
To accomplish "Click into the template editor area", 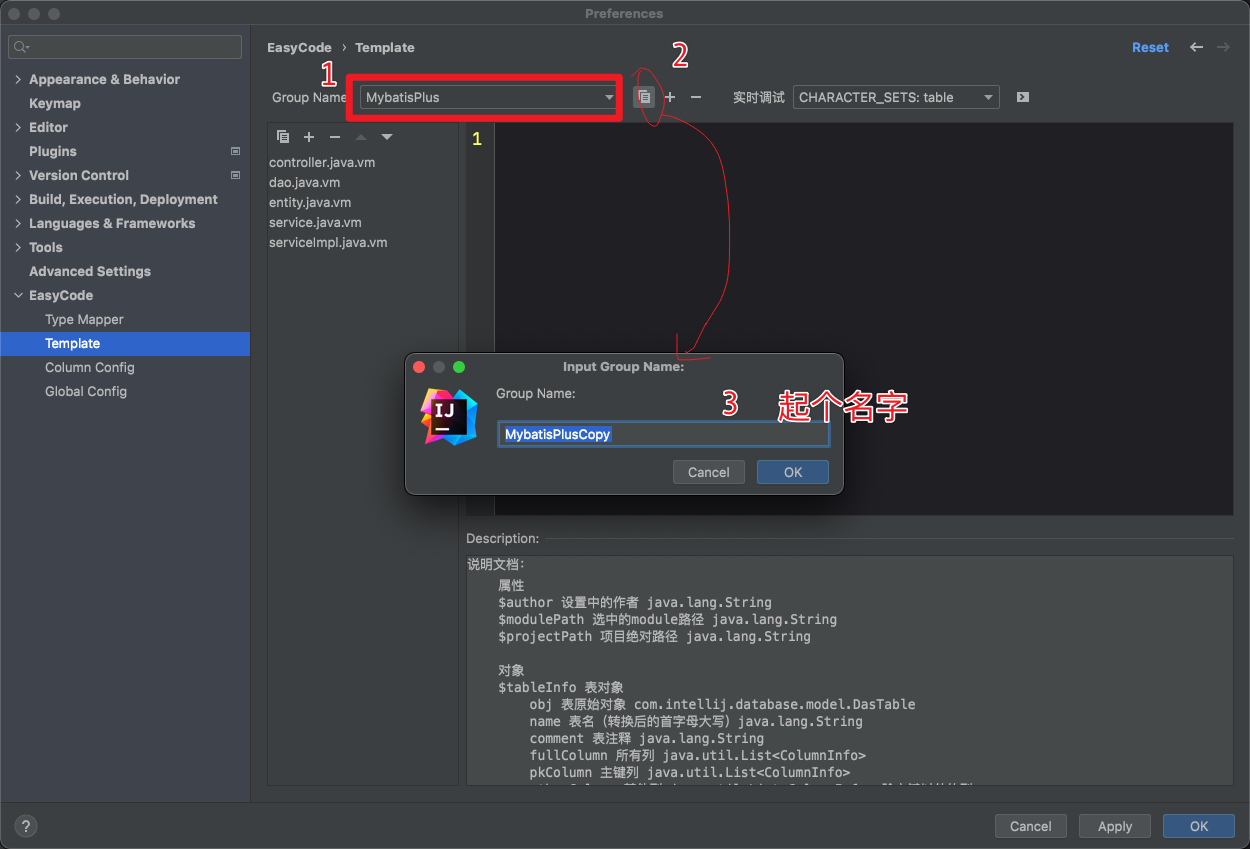I will tap(863, 319).
